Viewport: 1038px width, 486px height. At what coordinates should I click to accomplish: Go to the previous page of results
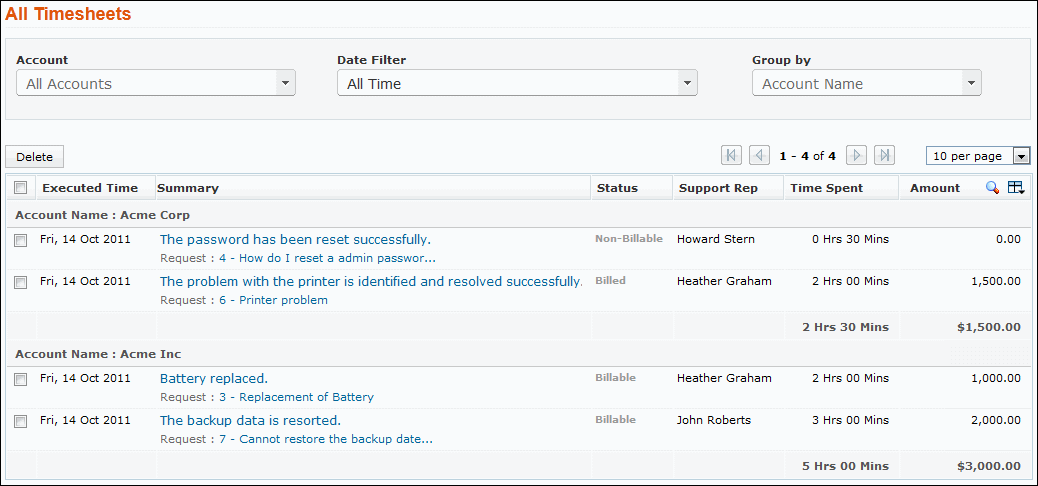point(759,155)
